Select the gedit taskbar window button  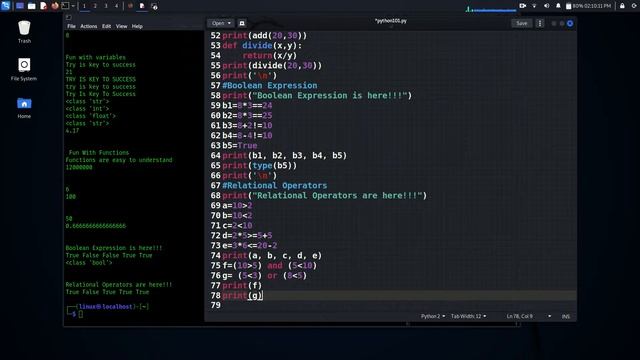point(142,6)
